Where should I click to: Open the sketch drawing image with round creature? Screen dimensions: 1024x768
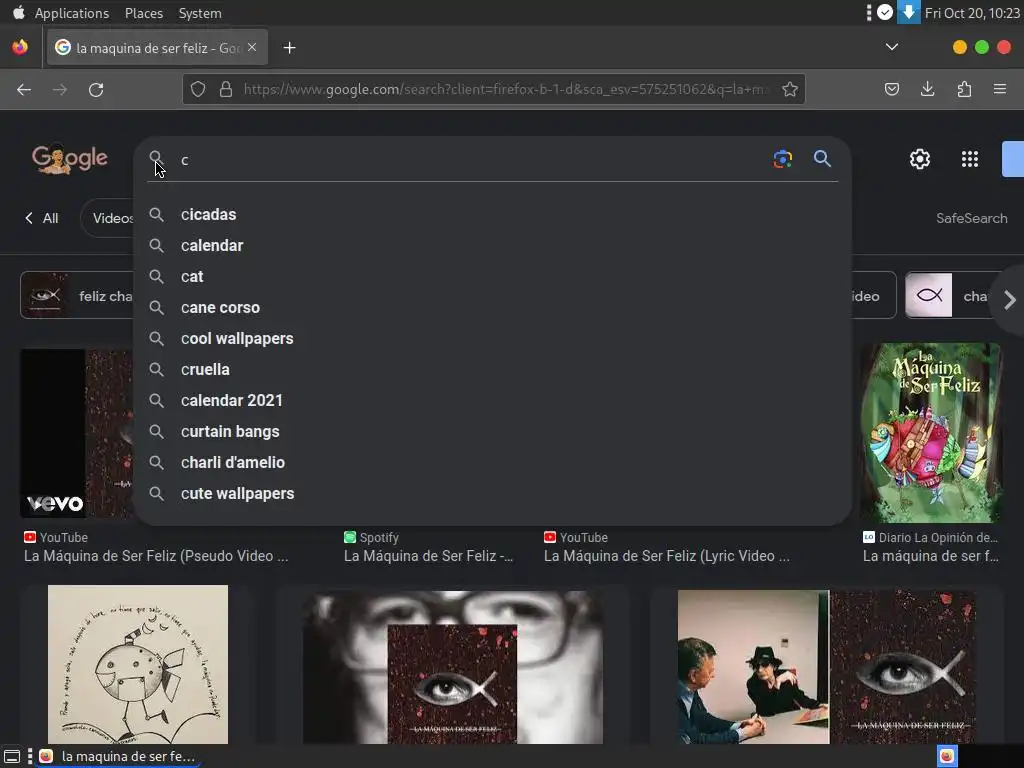coord(138,664)
